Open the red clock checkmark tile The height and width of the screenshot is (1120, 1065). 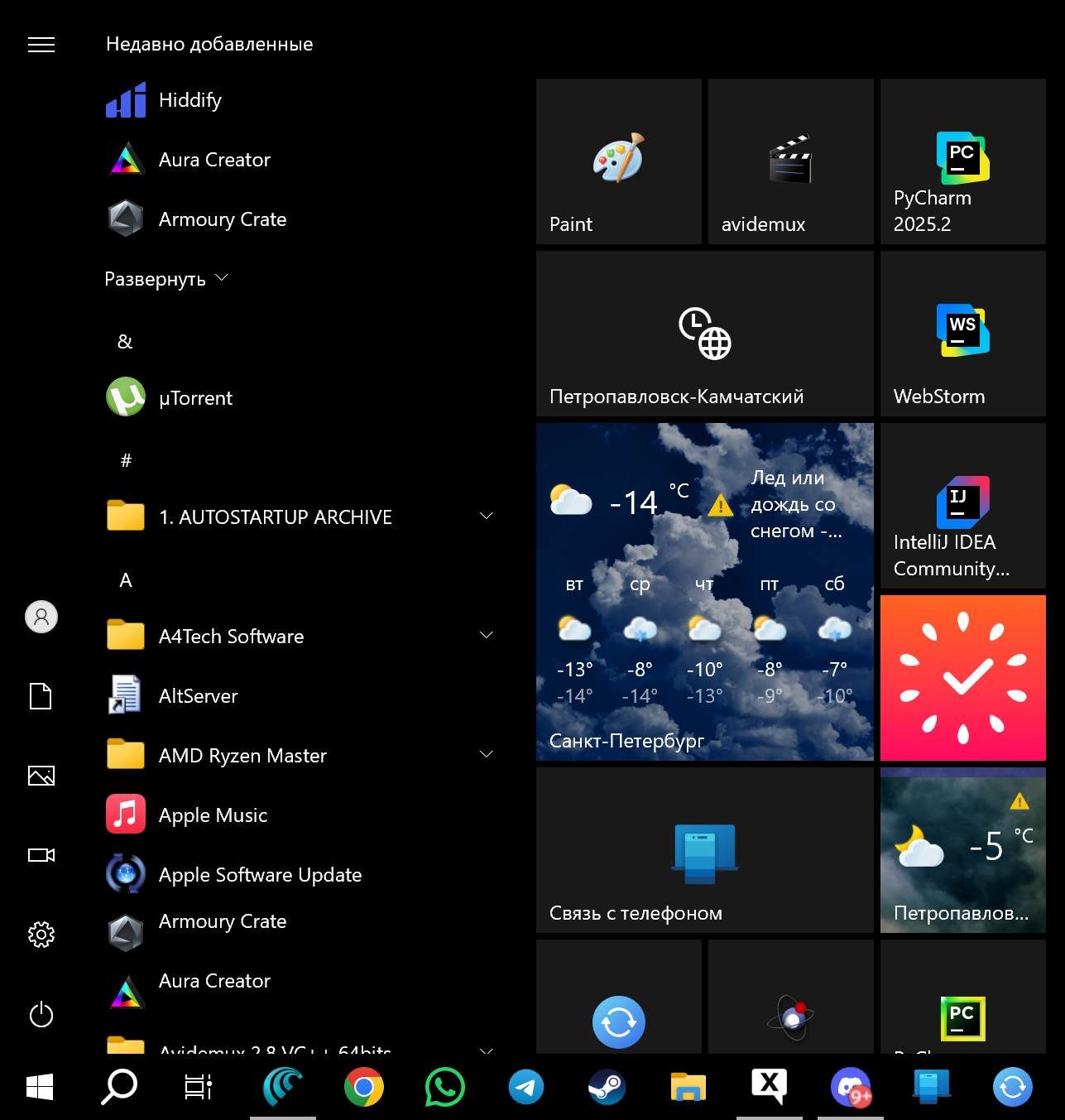pyautogui.click(x=963, y=678)
